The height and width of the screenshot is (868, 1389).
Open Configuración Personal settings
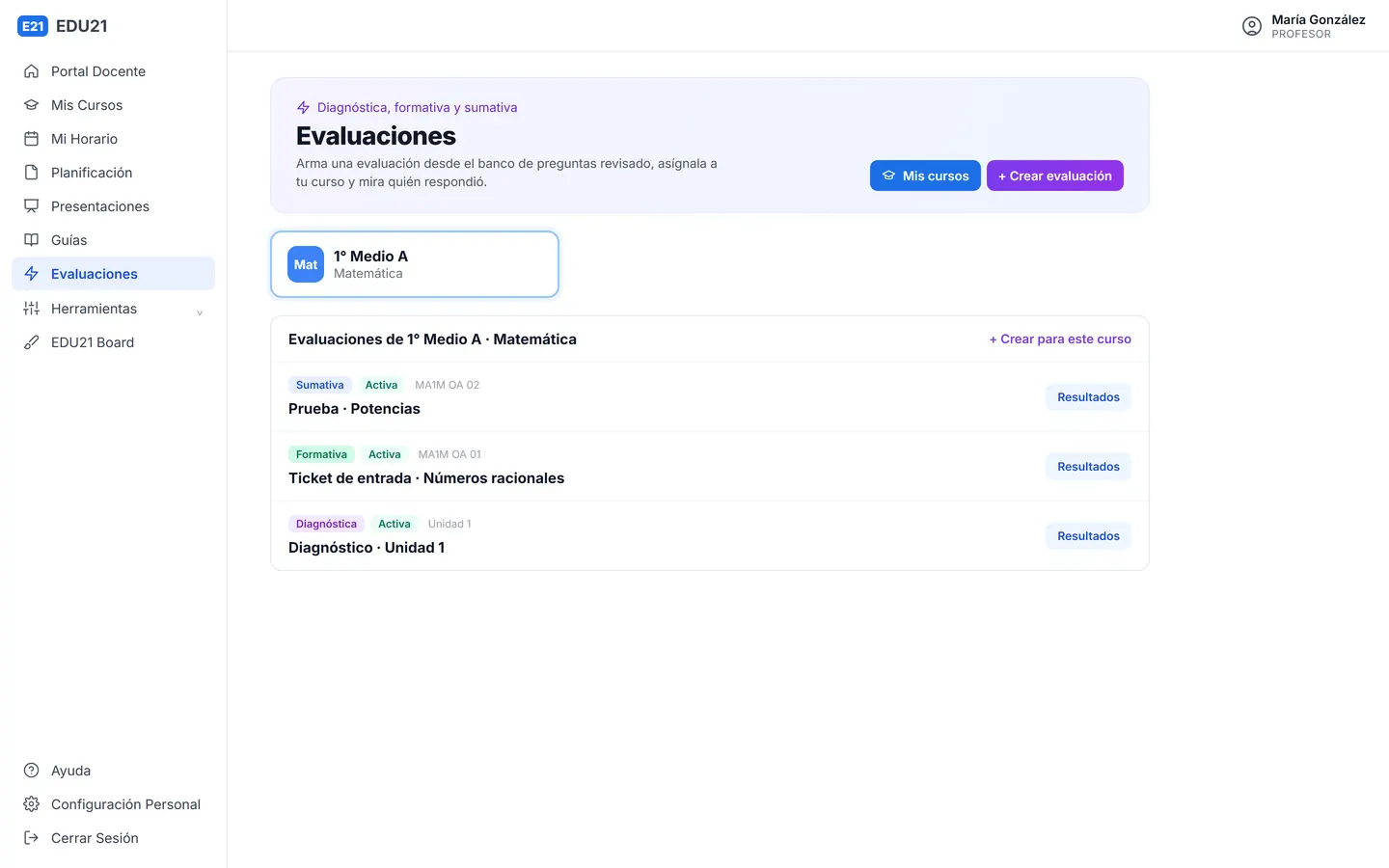[113, 804]
